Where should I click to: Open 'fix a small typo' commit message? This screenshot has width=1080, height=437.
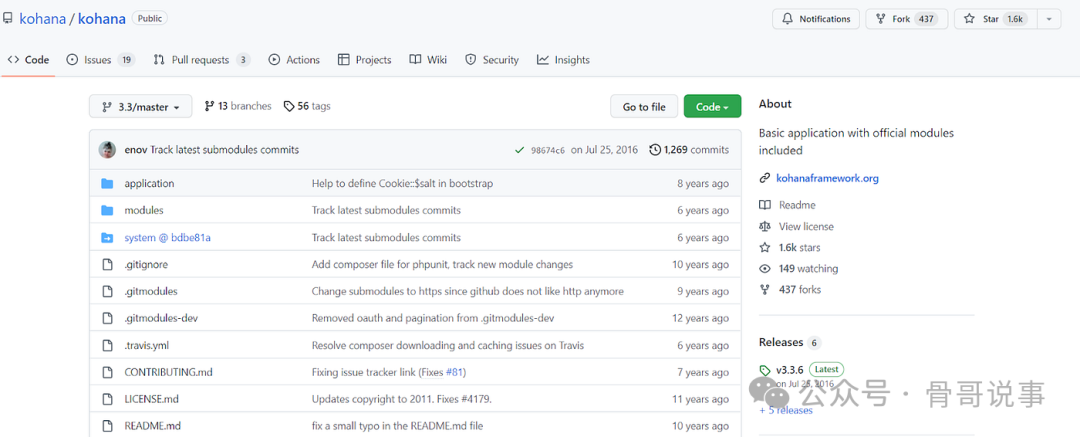[x=397, y=426]
